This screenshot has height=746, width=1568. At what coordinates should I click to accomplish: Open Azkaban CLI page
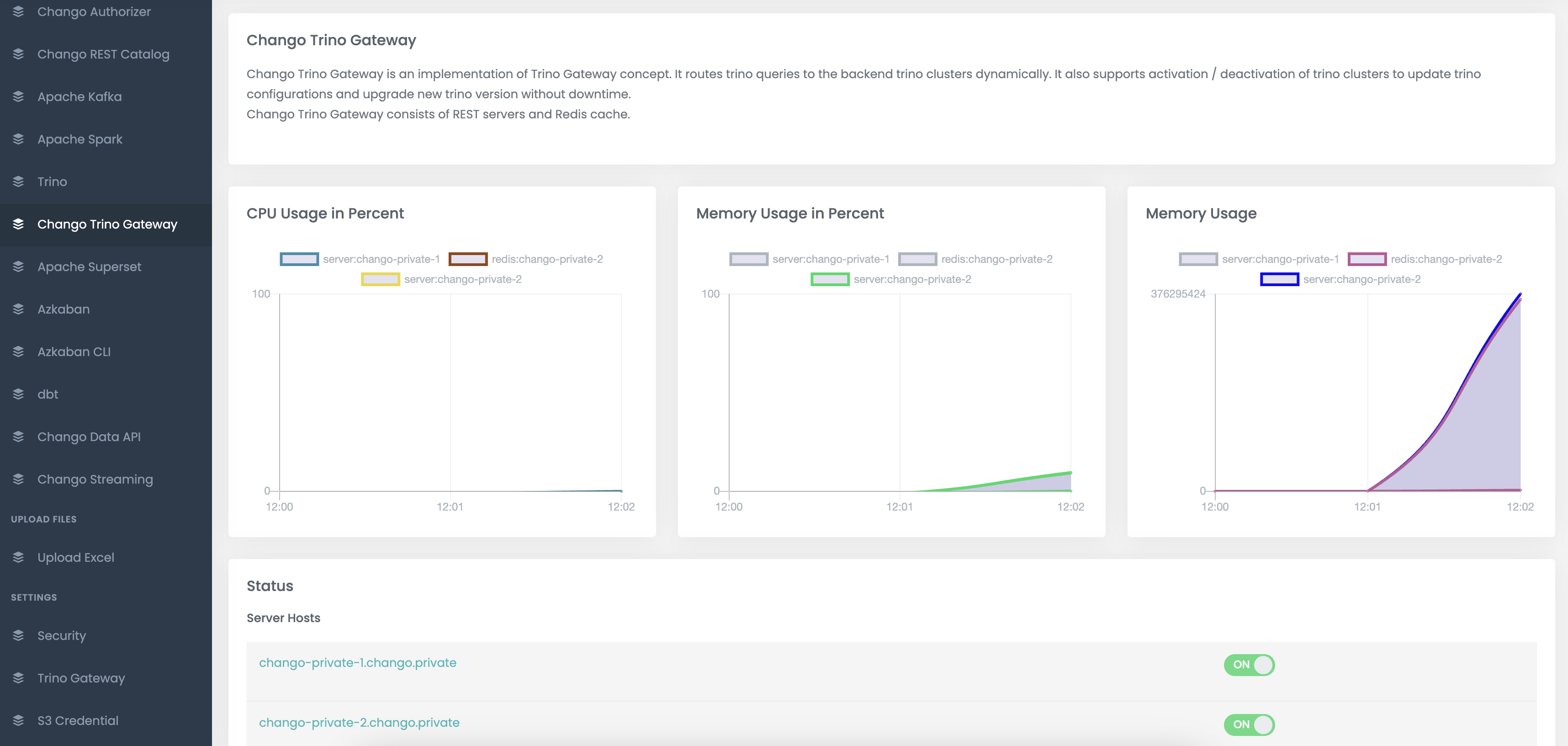(106, 352)
